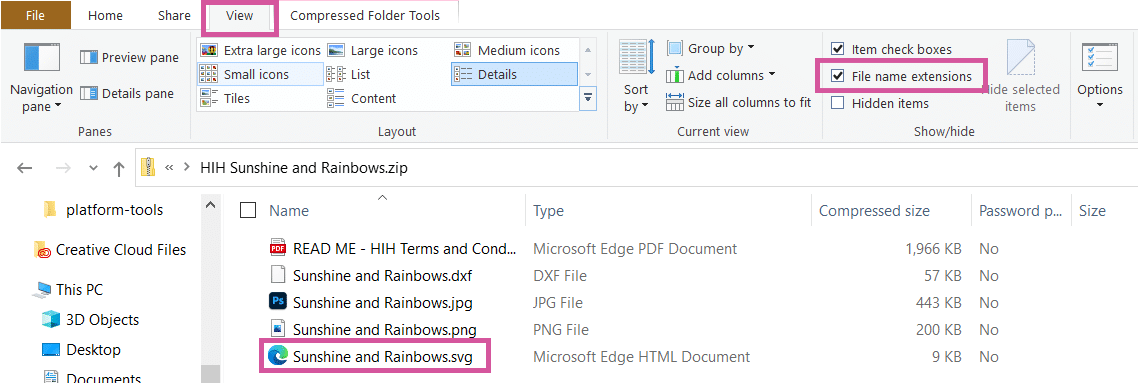Viewport: 1138px width, 383px height.
Task: Select Sunshine and Rainbows.jpg file
Action: (370, 302)
